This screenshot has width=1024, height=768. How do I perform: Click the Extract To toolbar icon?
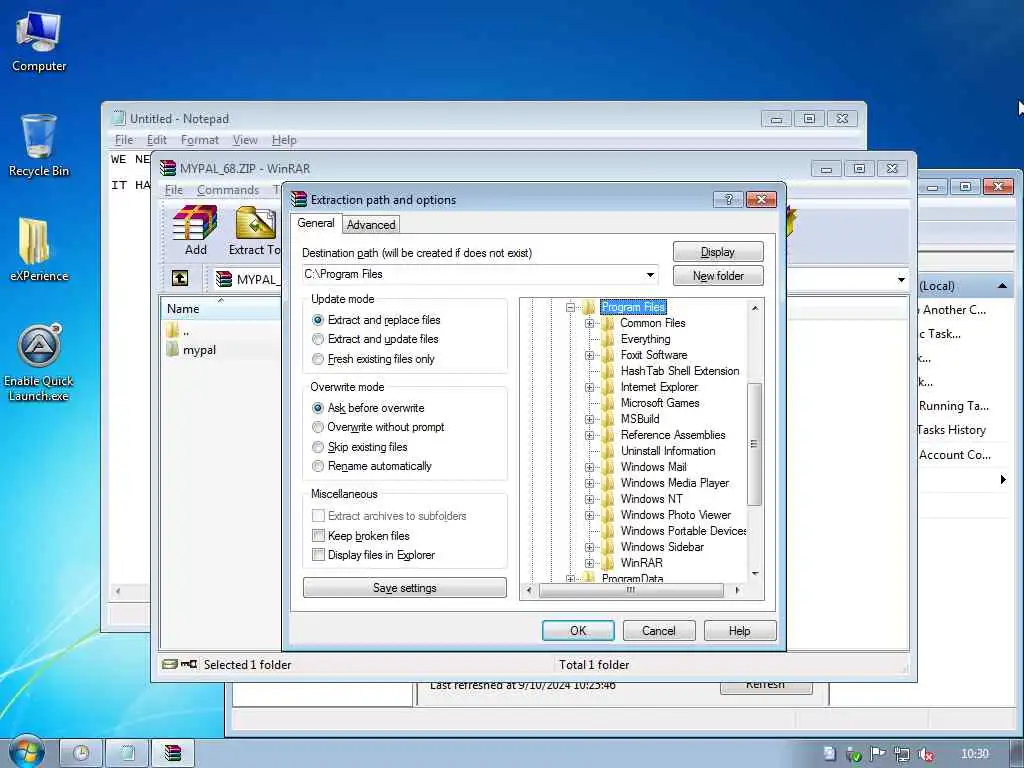[x=255, y=230]
